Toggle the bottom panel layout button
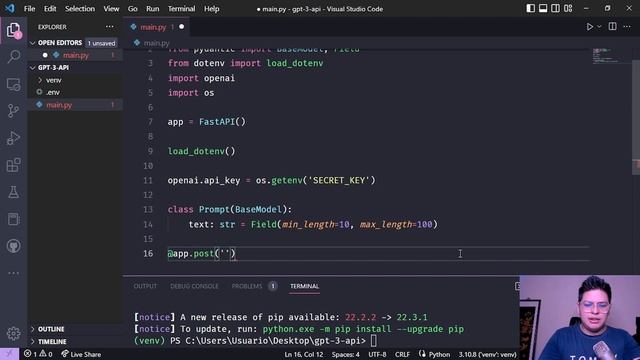Image resolution: width=640 pixels, height=360 pixels. 543,9
